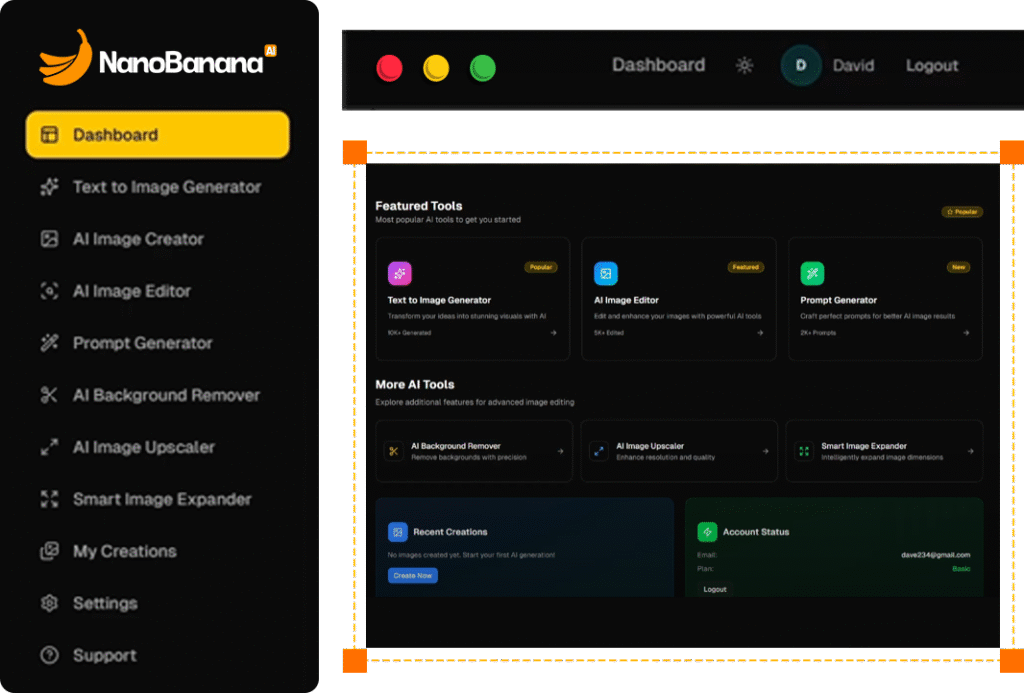Open Support in the sidebar
Screen dimensions: 1024x693
click(x=104, y=655)
